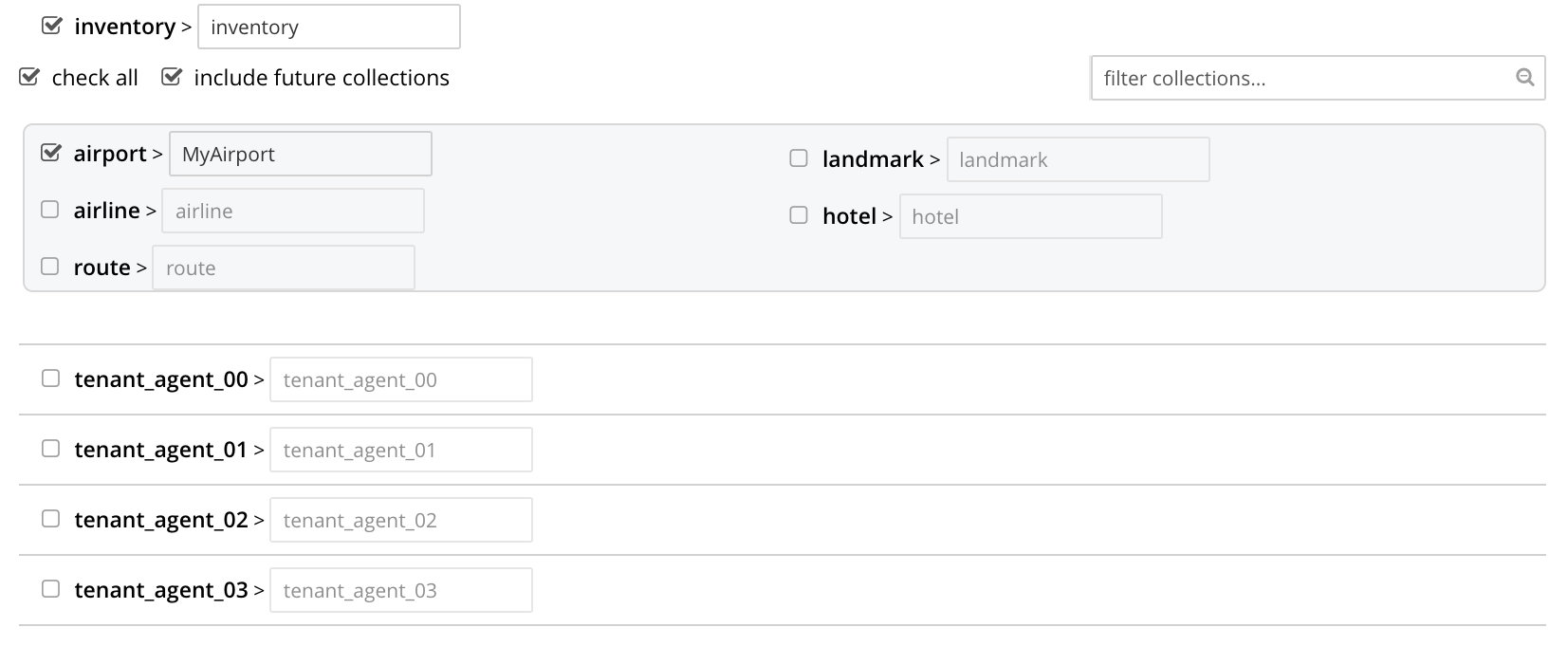
Task: Disable include future collections option
Action: (x=171, y=77)
